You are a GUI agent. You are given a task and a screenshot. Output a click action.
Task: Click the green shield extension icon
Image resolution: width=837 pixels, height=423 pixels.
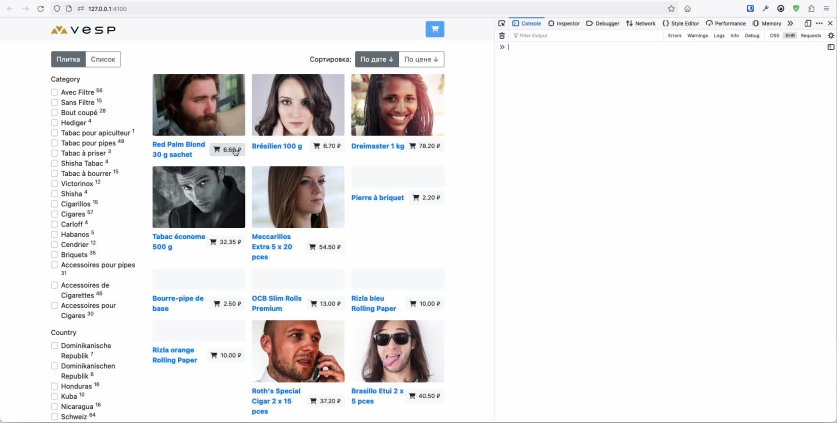click(796, 9)
